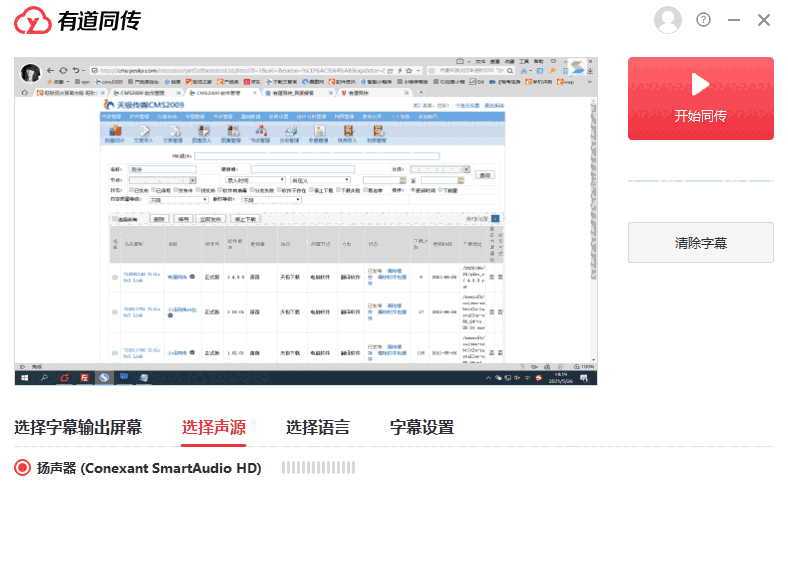The height and width of the screenshot is (583, 788).
Task: Close the 有道同传 window
Action: pos(764,20)
